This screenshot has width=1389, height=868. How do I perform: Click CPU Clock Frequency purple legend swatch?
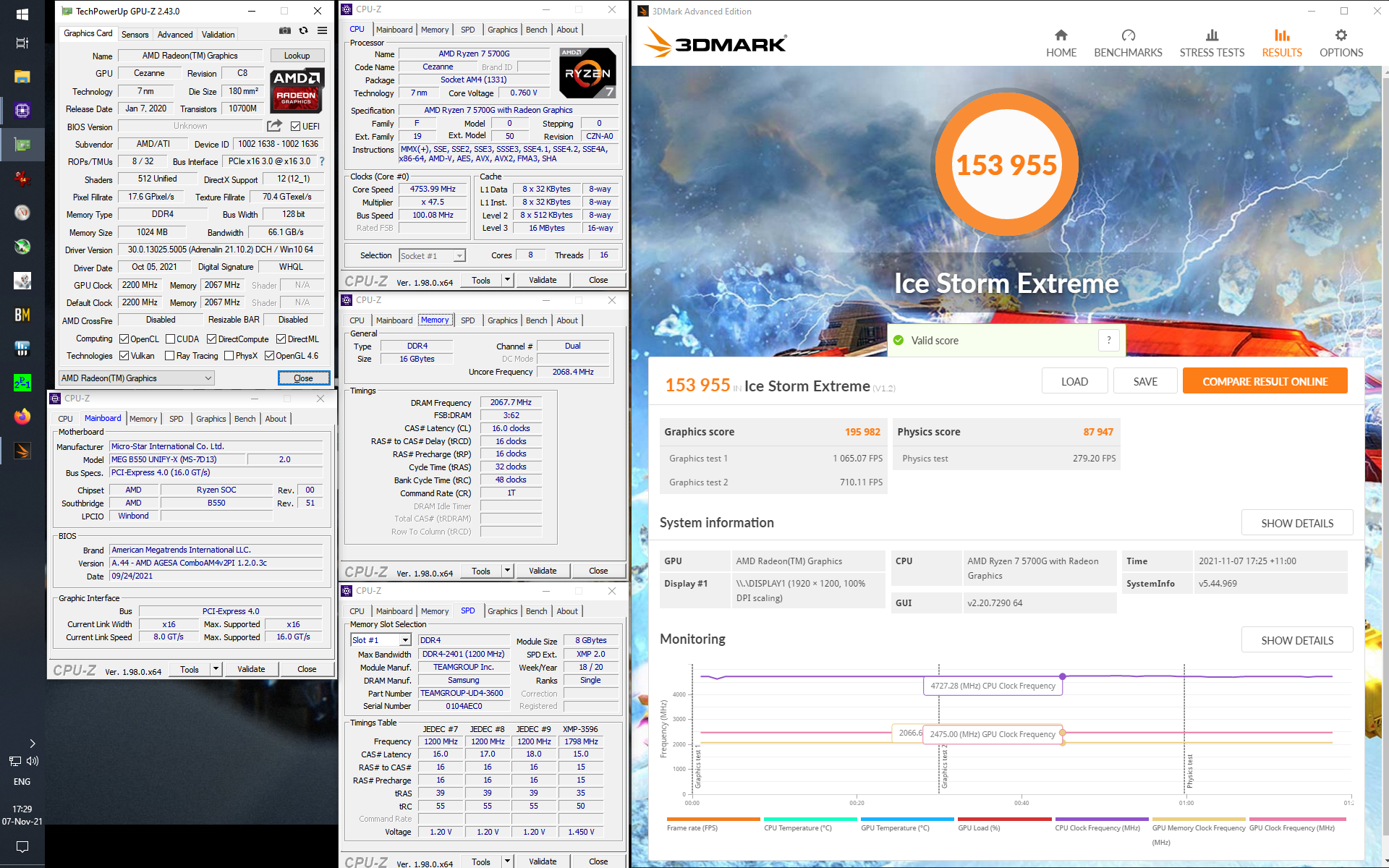tap(1102, 819)
